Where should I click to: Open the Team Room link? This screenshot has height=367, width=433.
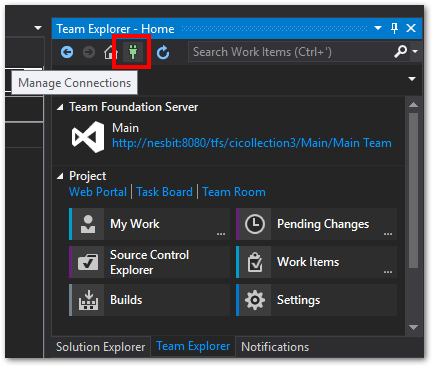click(x=234, y=192)
